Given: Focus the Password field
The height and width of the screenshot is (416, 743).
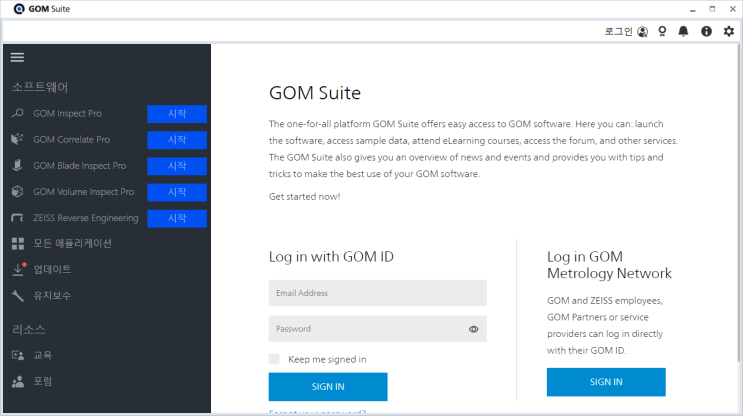Looking at the screenshot, I should (x=377, y=329).
